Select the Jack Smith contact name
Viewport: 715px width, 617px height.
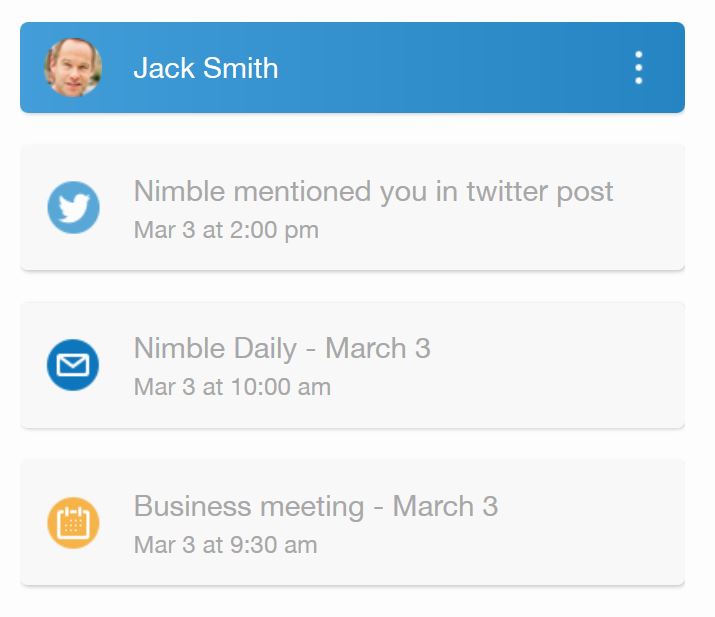pyautogui.click(x=206, y=68)
